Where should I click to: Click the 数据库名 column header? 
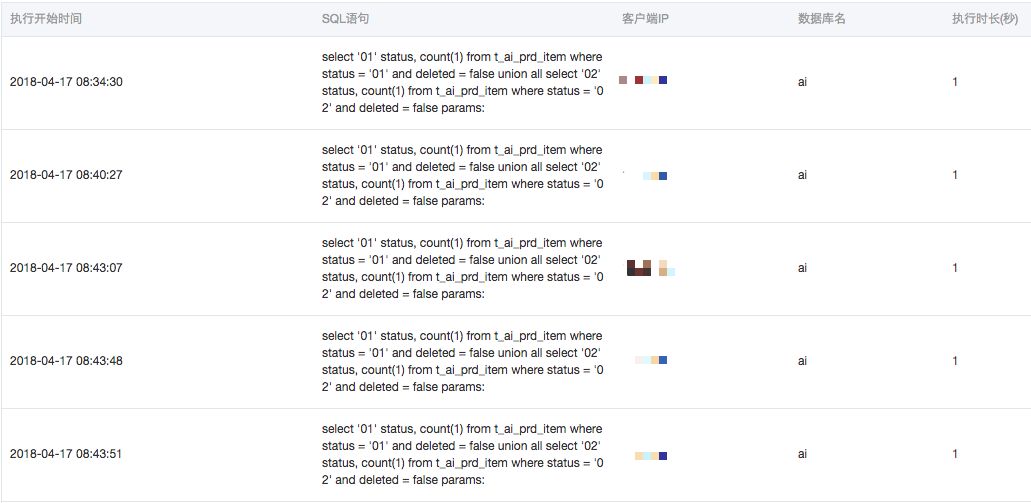point(822,19)
